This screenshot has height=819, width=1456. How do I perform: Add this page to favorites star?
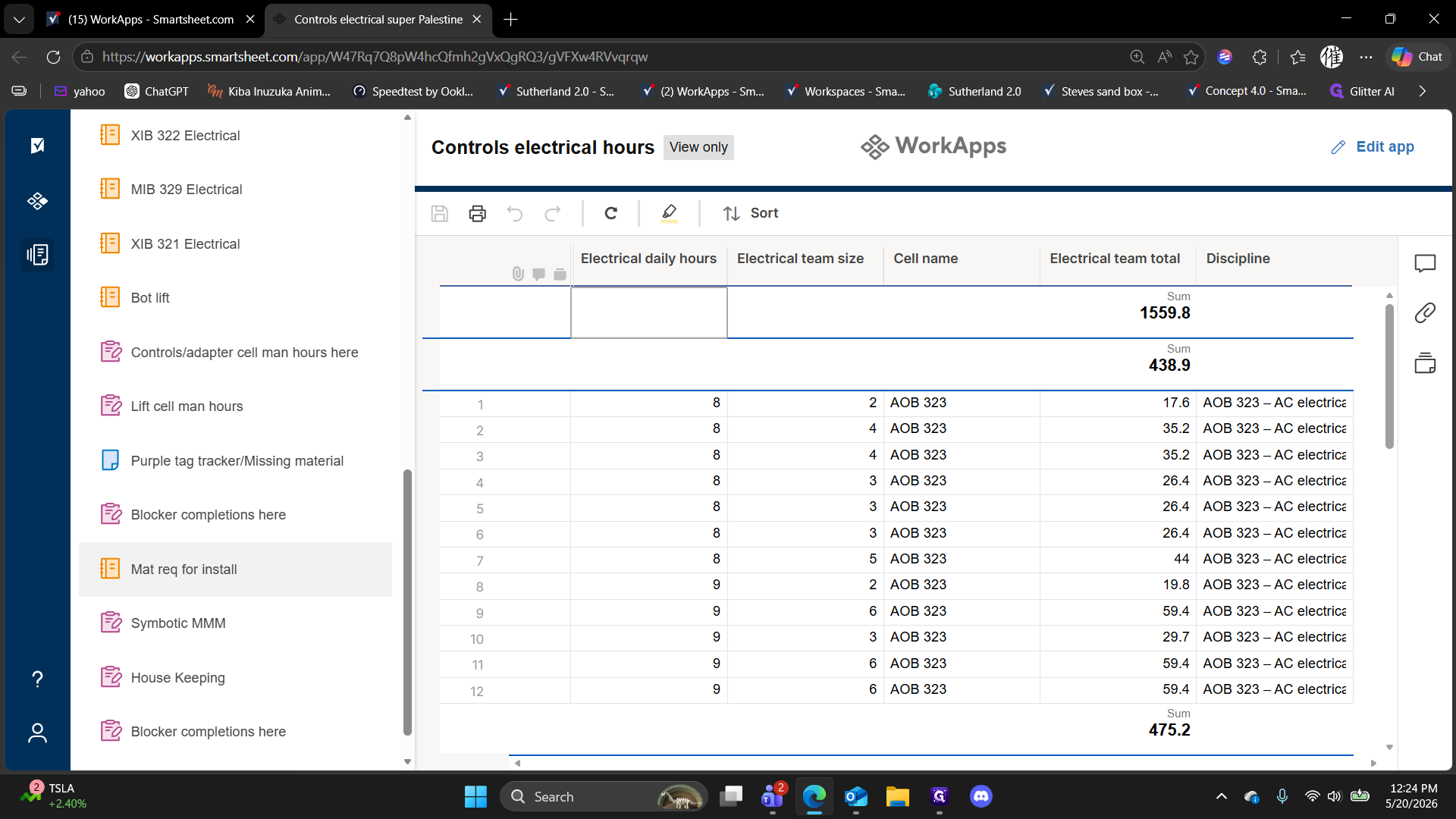pyautogui.click(x=1191, y=57)
